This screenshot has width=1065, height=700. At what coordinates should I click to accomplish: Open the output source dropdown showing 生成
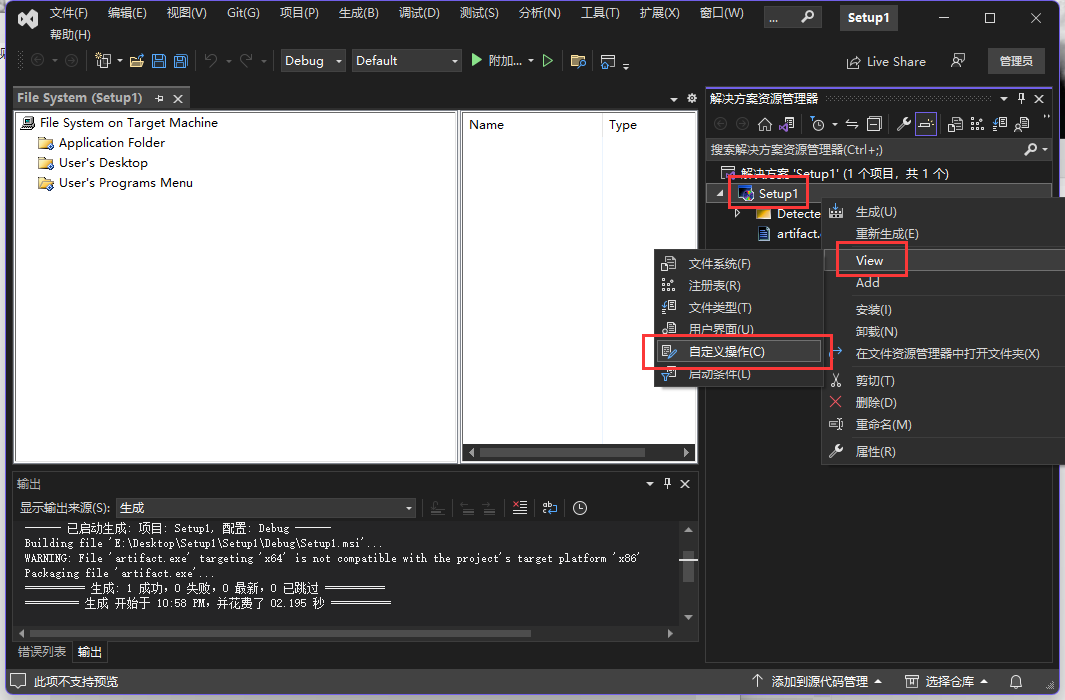click(x=266, y=508)
